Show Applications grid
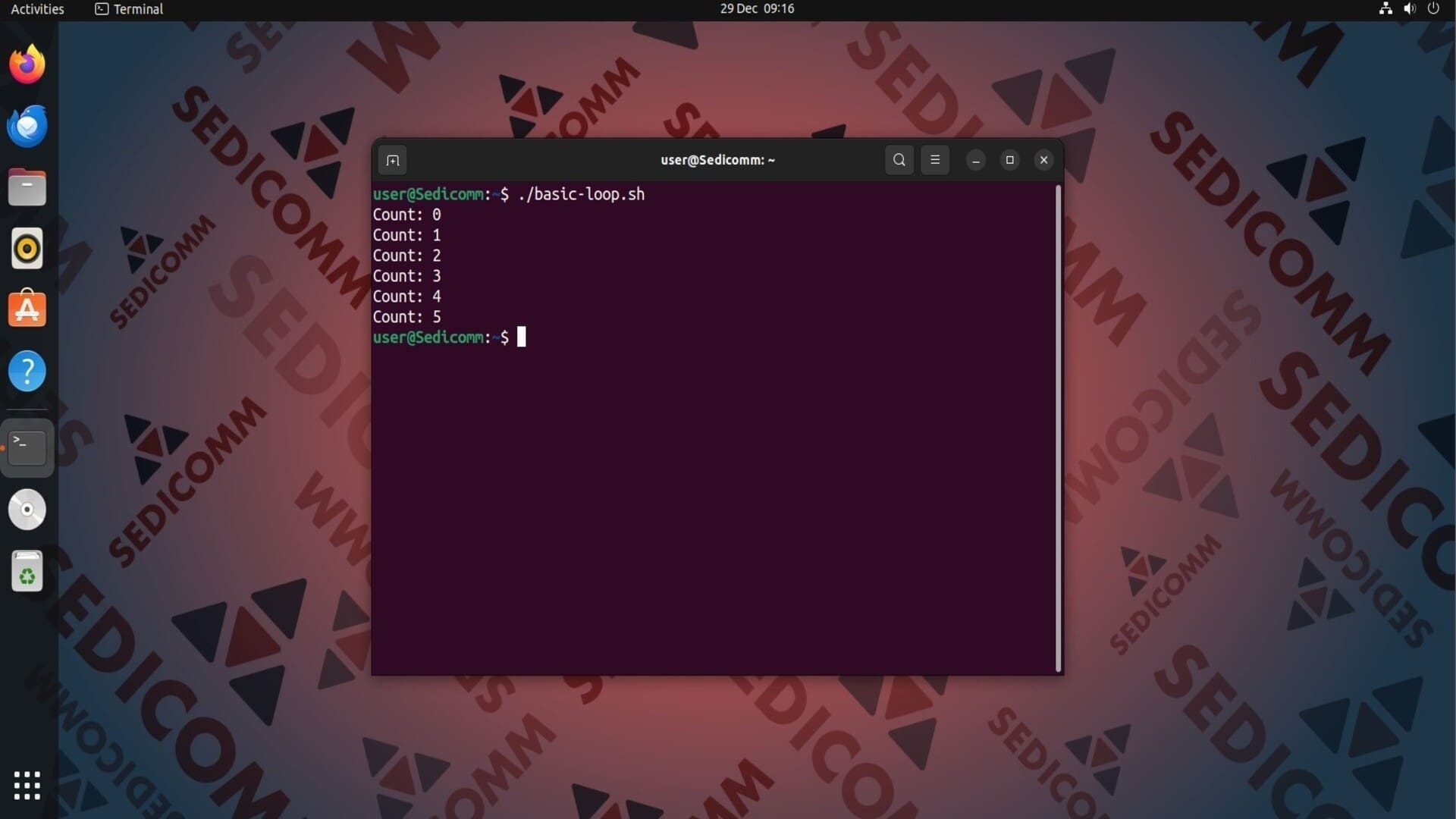 (x=27, y=786)
